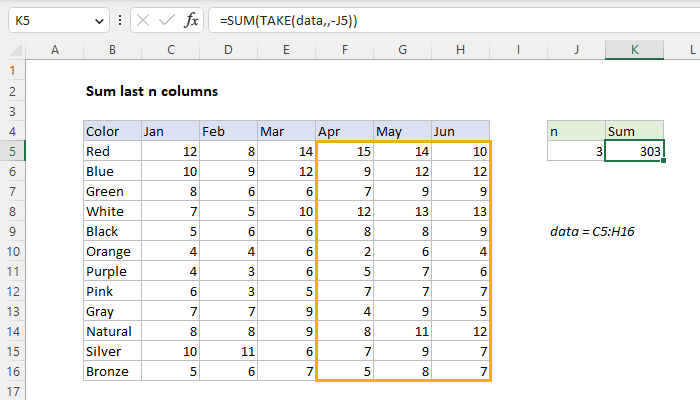
Task: Click the Cancel (X) formula icon
Action: tap(143, 21)
